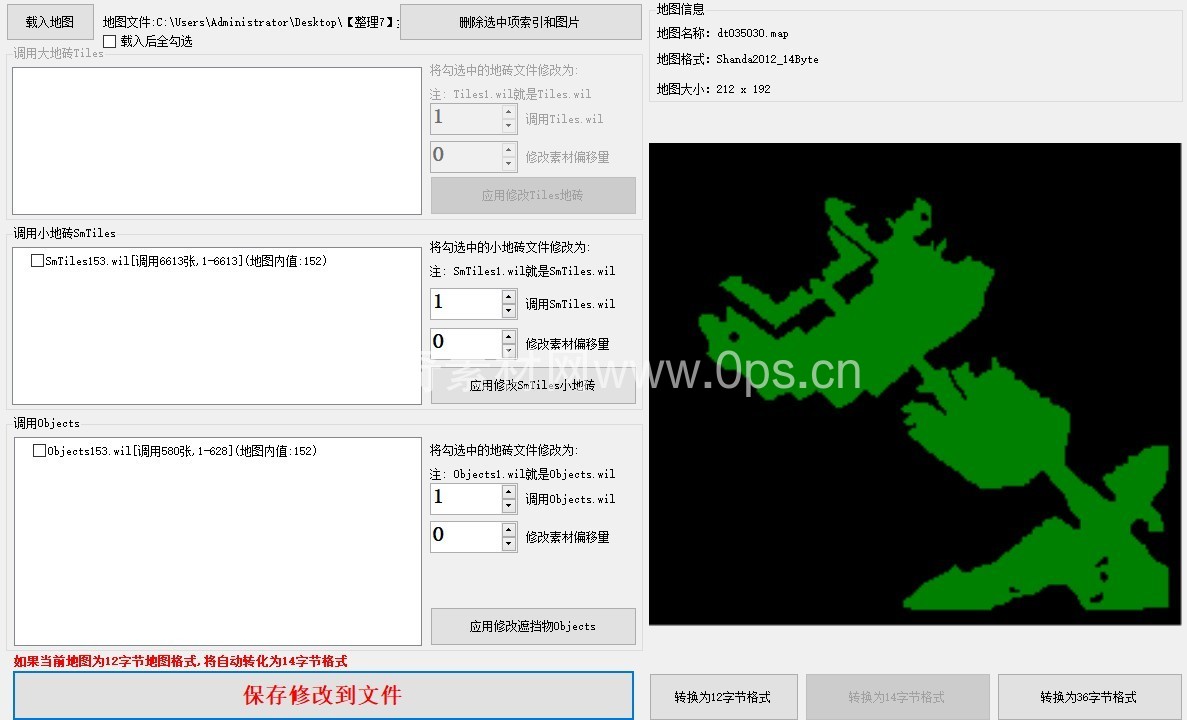Screen dimensions: 1187x720
Task: Decrease the 调用SmTiles.wil value with down arrow
Action: (x=509, y=310)
